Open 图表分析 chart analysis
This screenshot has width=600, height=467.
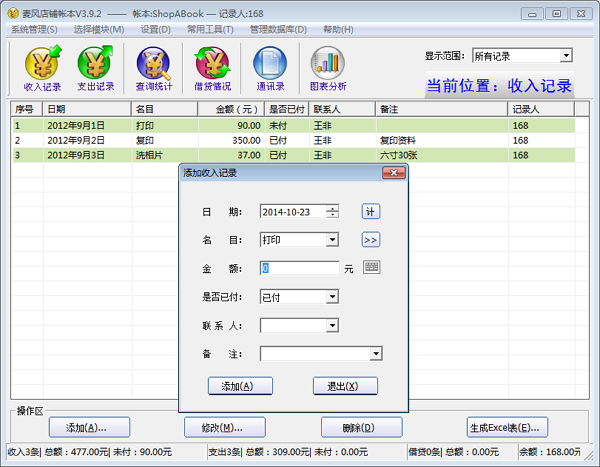328,69
